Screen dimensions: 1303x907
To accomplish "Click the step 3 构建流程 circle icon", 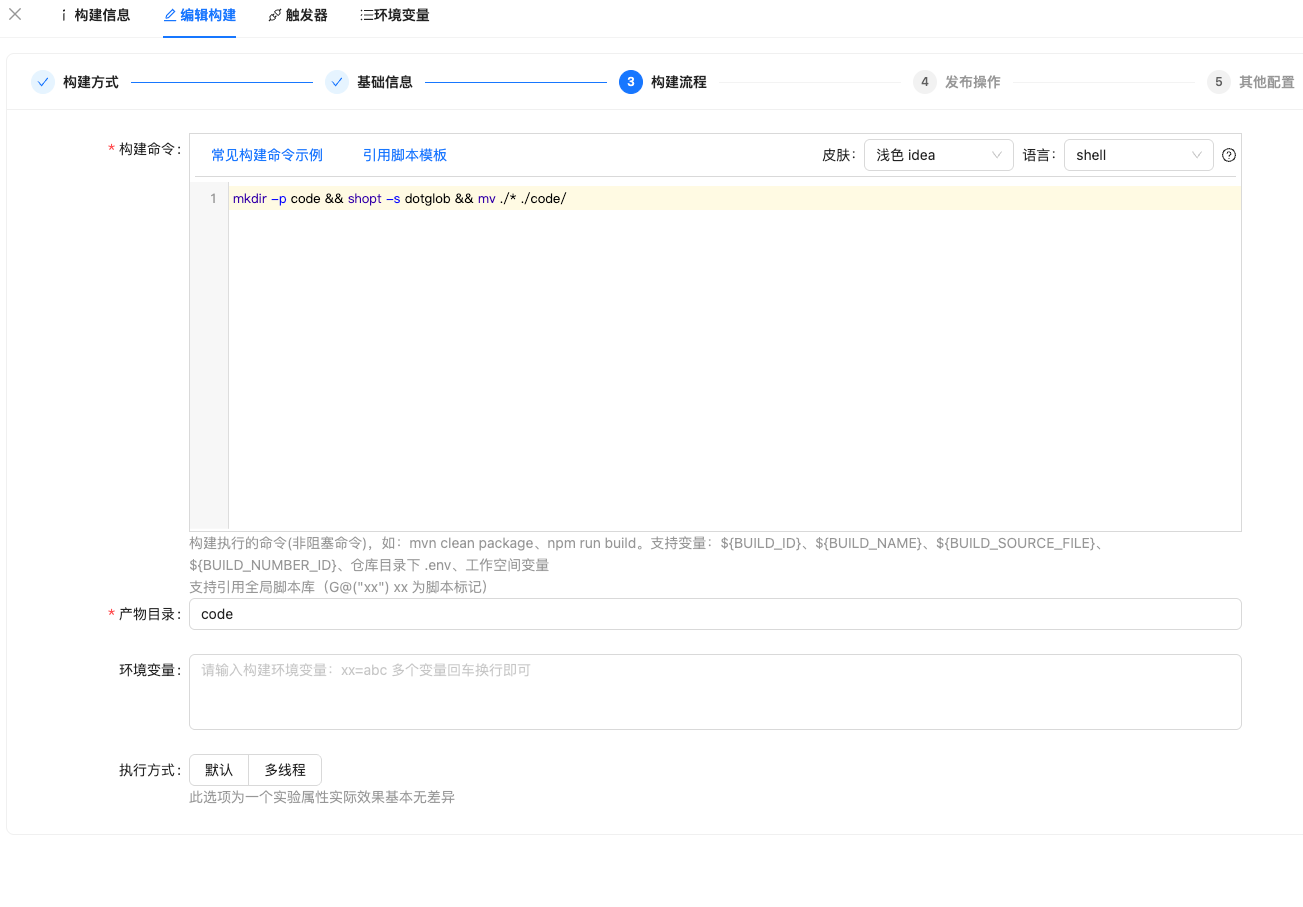I will point(631,82).
